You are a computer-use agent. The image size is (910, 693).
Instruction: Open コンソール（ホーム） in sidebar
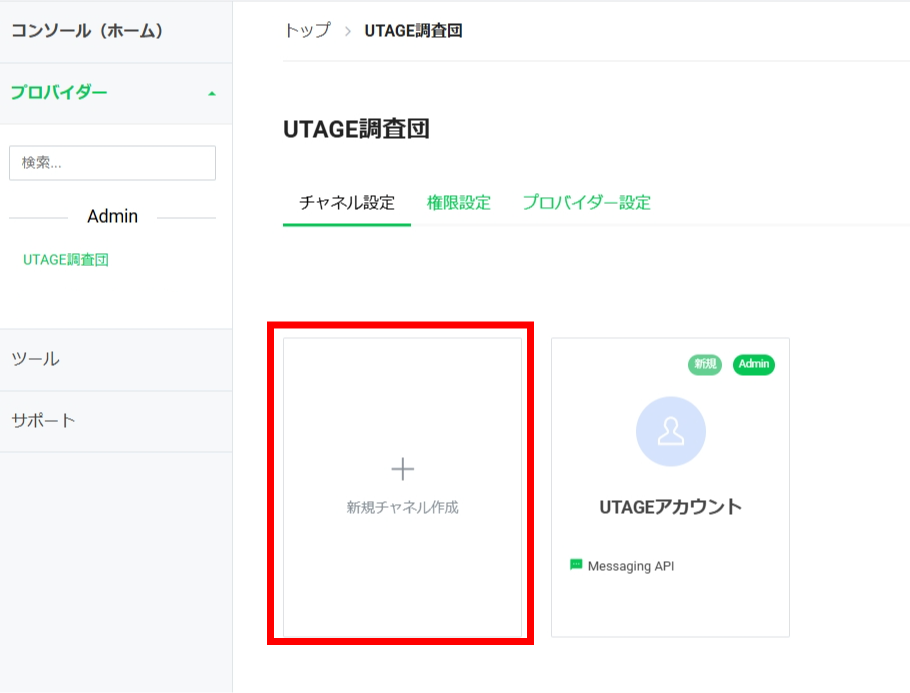(87, 31)
